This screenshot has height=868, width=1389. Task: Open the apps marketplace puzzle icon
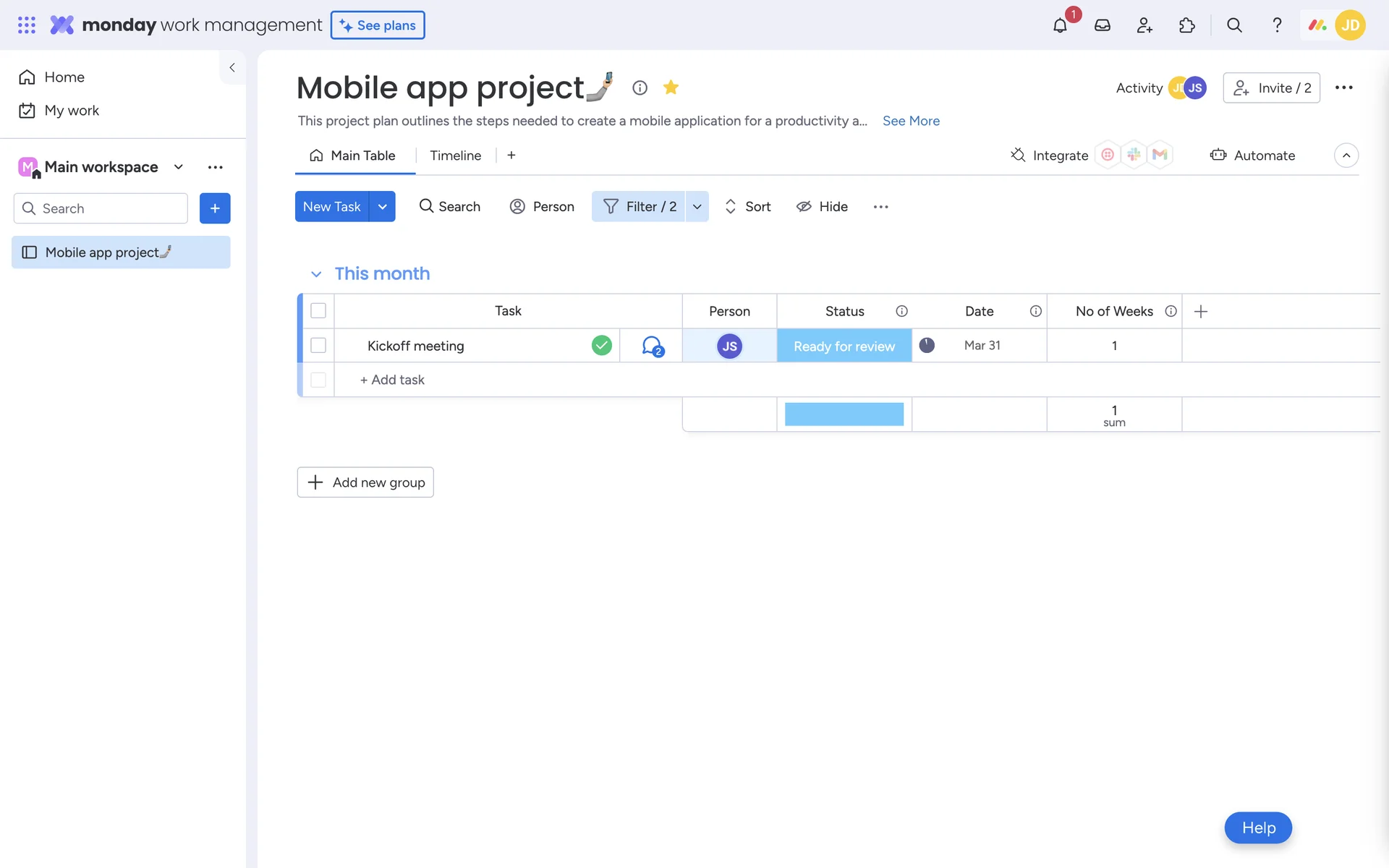(x=1186, y=25)
